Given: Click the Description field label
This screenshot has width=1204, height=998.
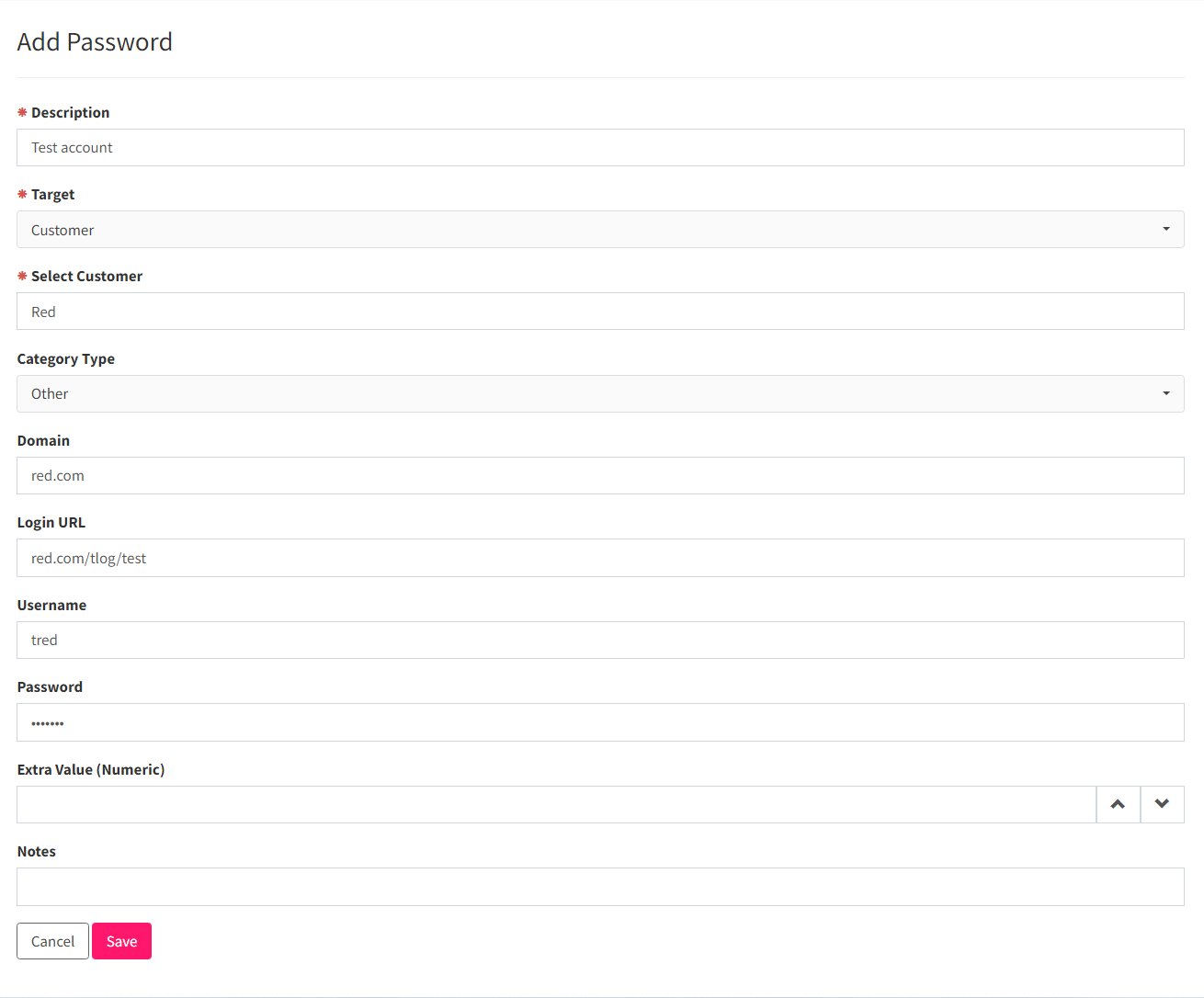Looking at the screenshot, I should click(70, 112).
